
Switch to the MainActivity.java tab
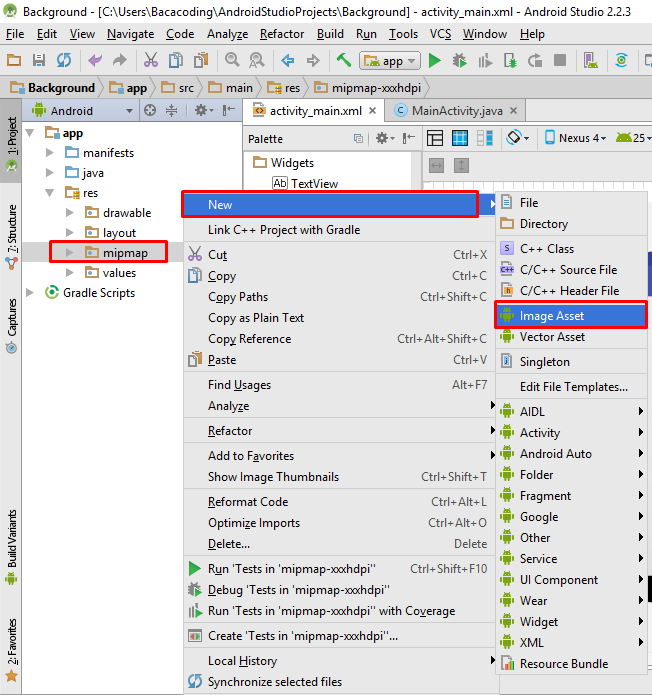coord(457,111)
